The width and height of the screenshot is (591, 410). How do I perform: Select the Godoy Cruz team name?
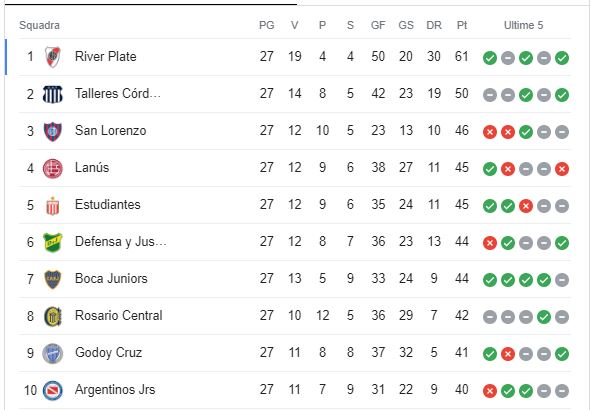pyautogui.click(x=109, y=353)
